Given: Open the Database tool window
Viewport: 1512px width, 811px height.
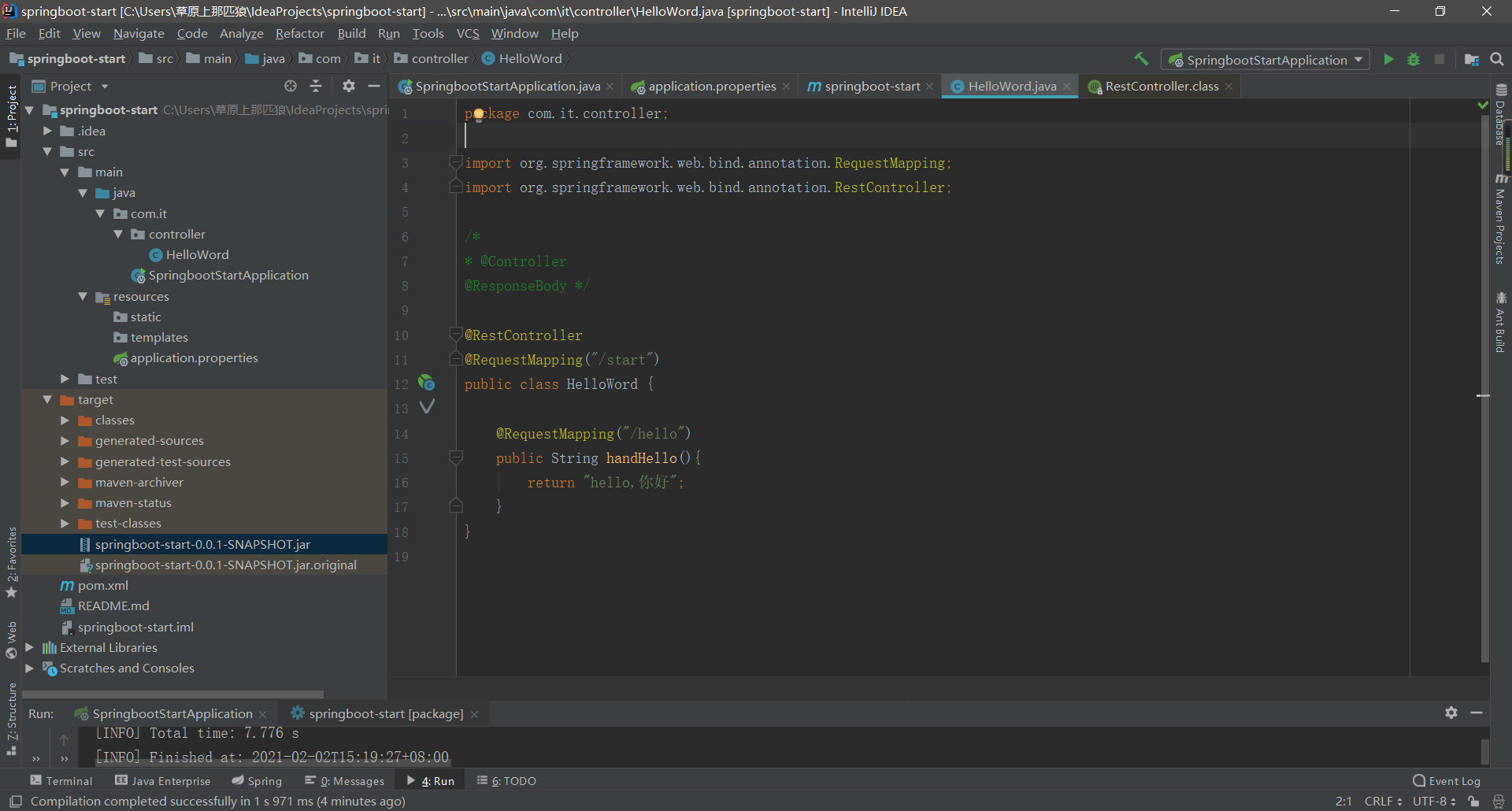Looking at the screenshot, I should 1501,115.
